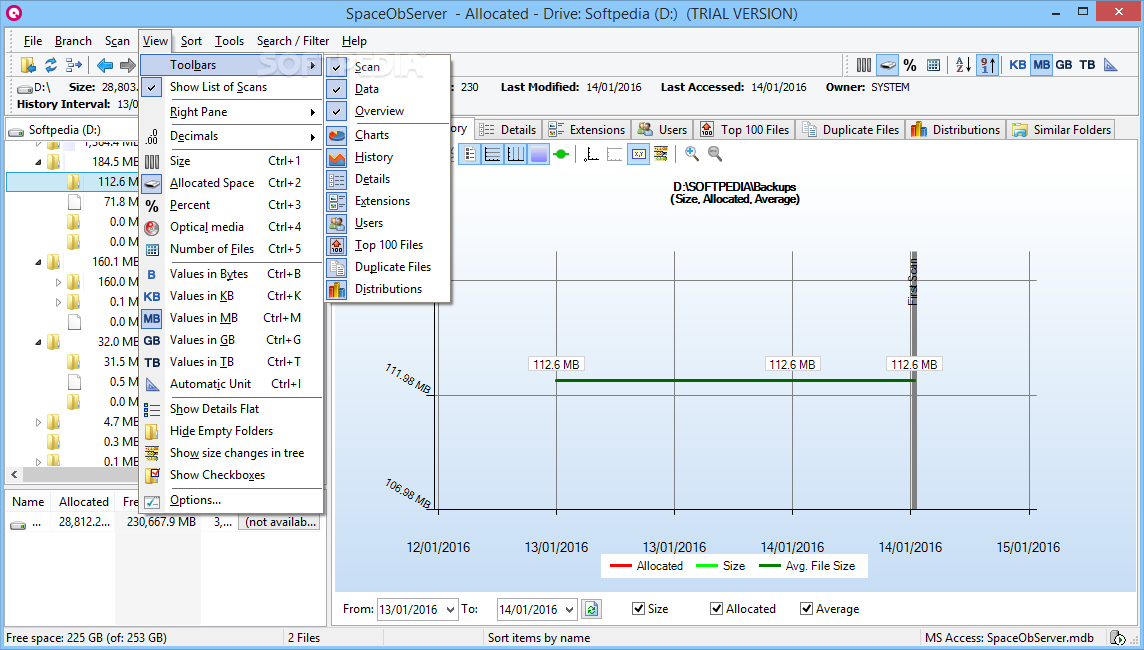Click the X,Y value labels chart icon
The width and height of the screenshot is (1144, 650).
click(x=638, y=154)
